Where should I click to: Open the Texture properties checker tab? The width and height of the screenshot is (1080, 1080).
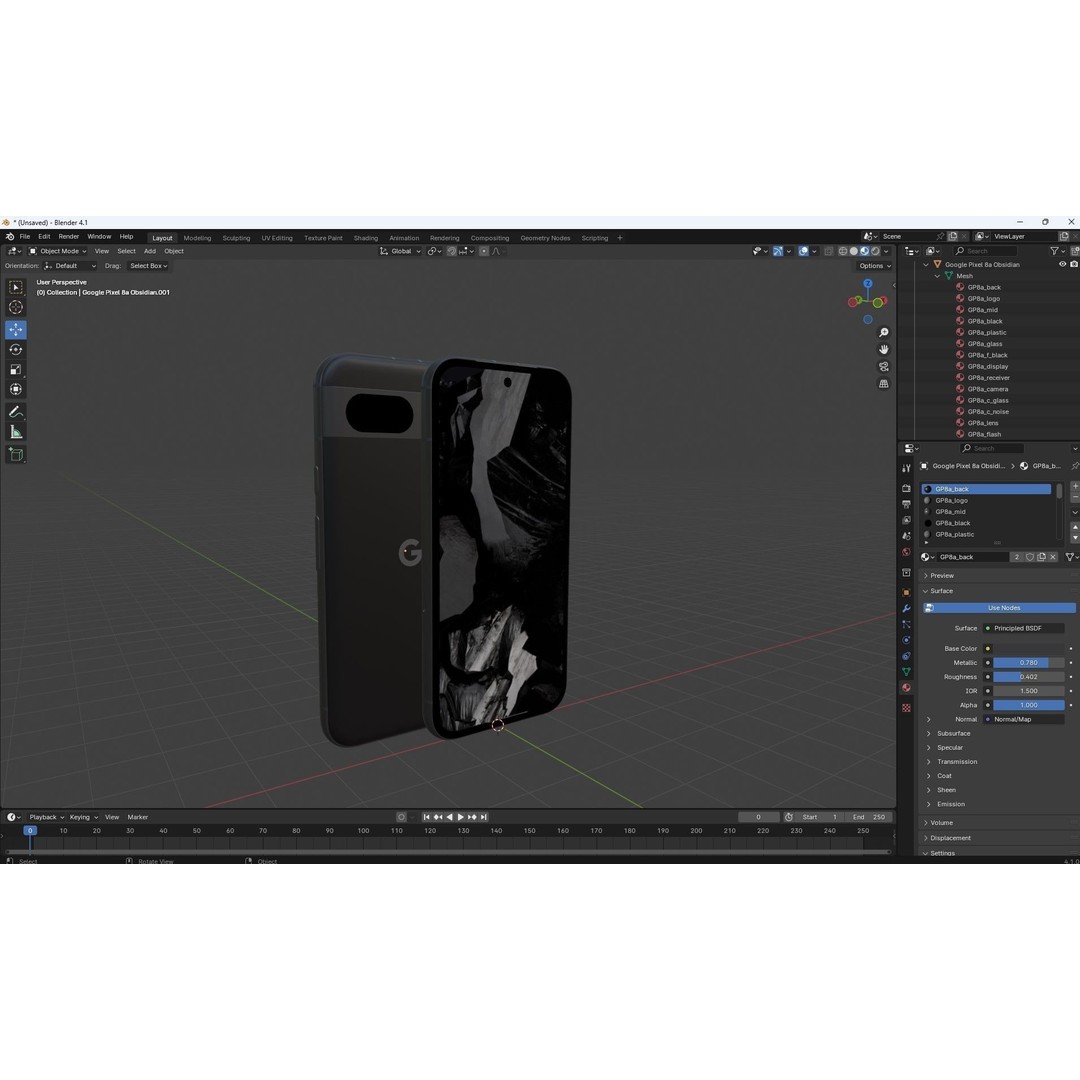click(906, 708)
